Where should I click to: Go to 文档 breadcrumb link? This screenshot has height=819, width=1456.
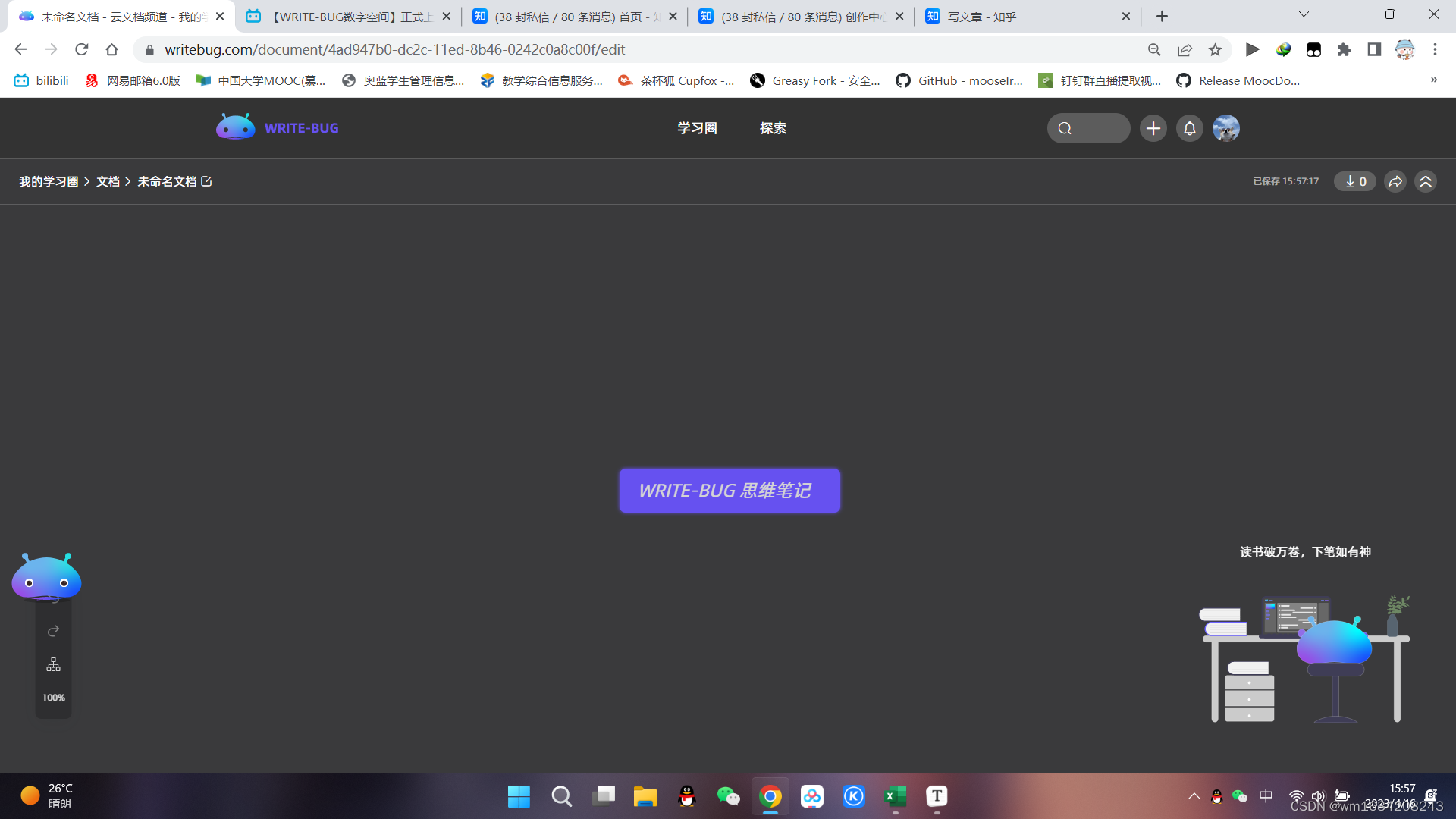click(x=108, y=181)
